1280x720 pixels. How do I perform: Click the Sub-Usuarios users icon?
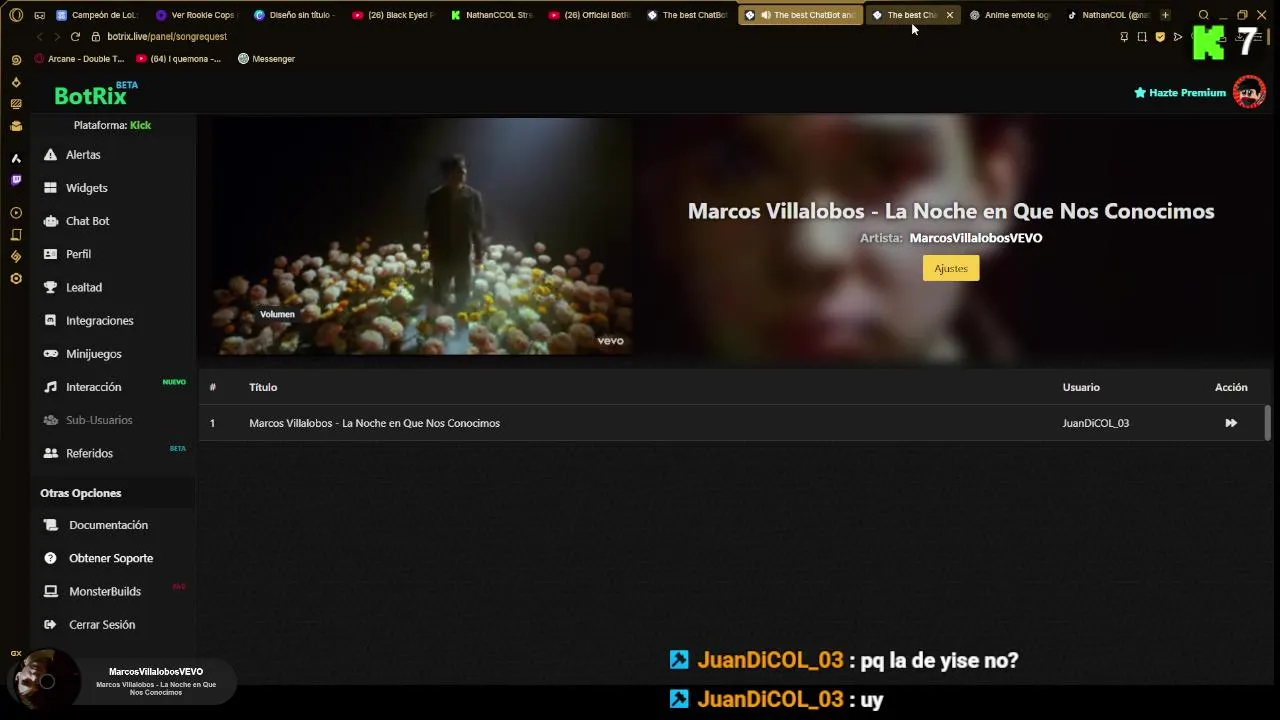(x=50, y=420)
